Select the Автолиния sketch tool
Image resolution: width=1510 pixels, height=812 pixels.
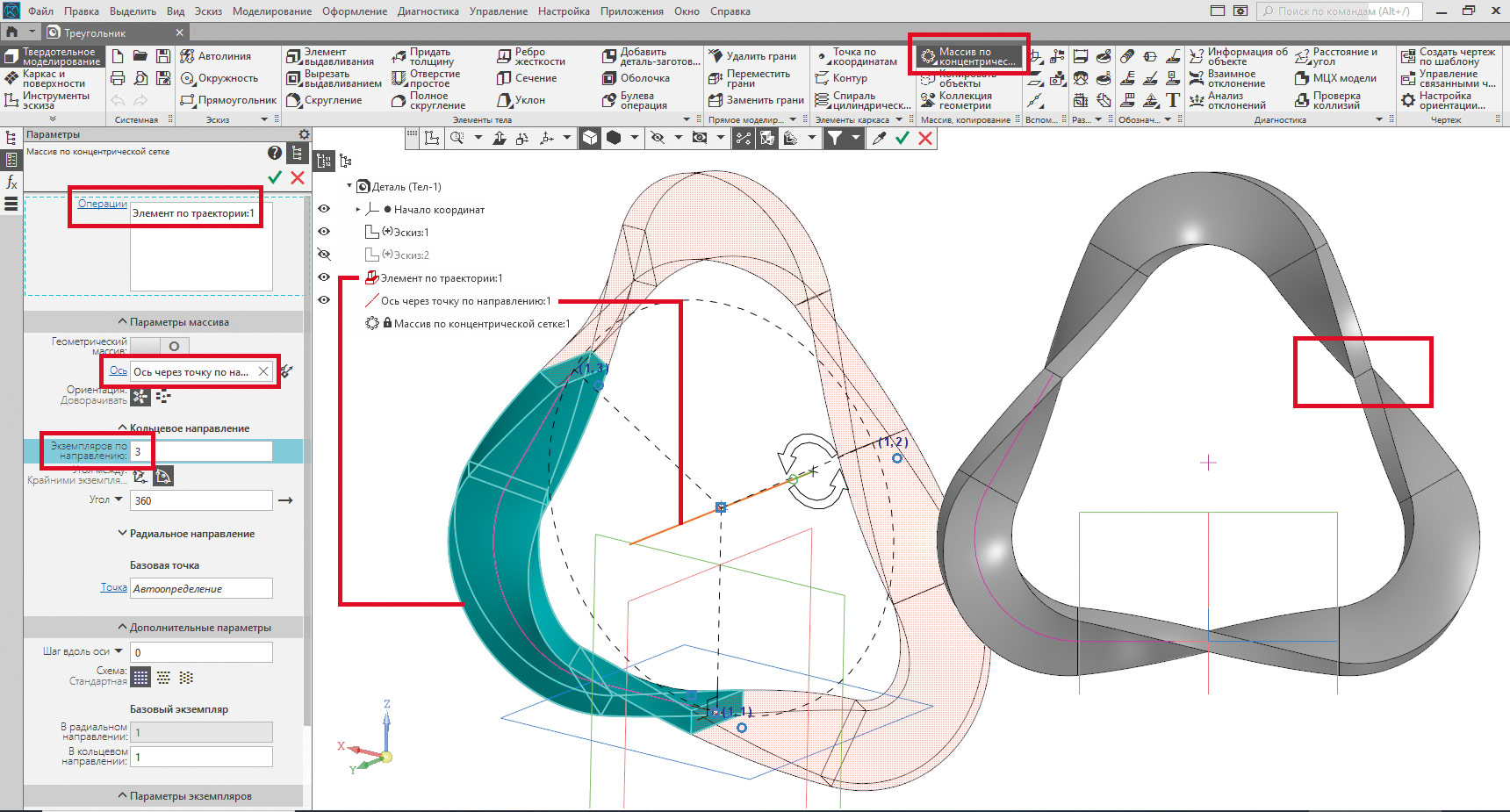coord(216,56)
